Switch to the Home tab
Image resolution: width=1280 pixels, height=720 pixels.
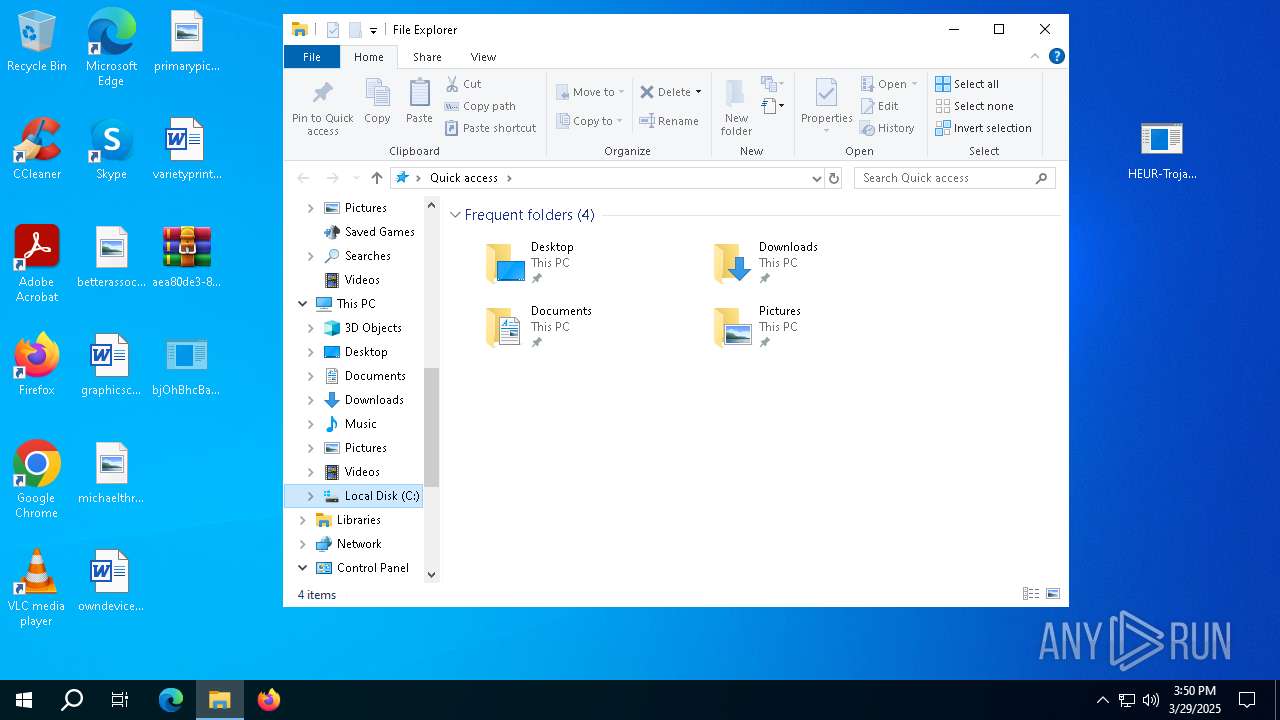368,57
